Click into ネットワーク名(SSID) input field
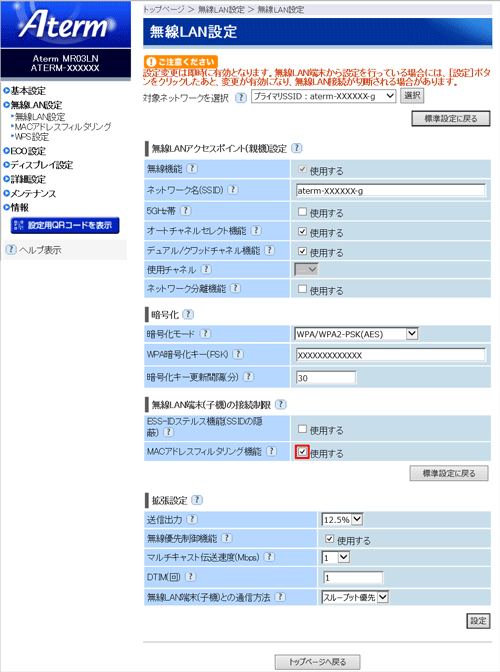This screenshot has height=672, width=500. pyautogui.click(x=391, y=190)
